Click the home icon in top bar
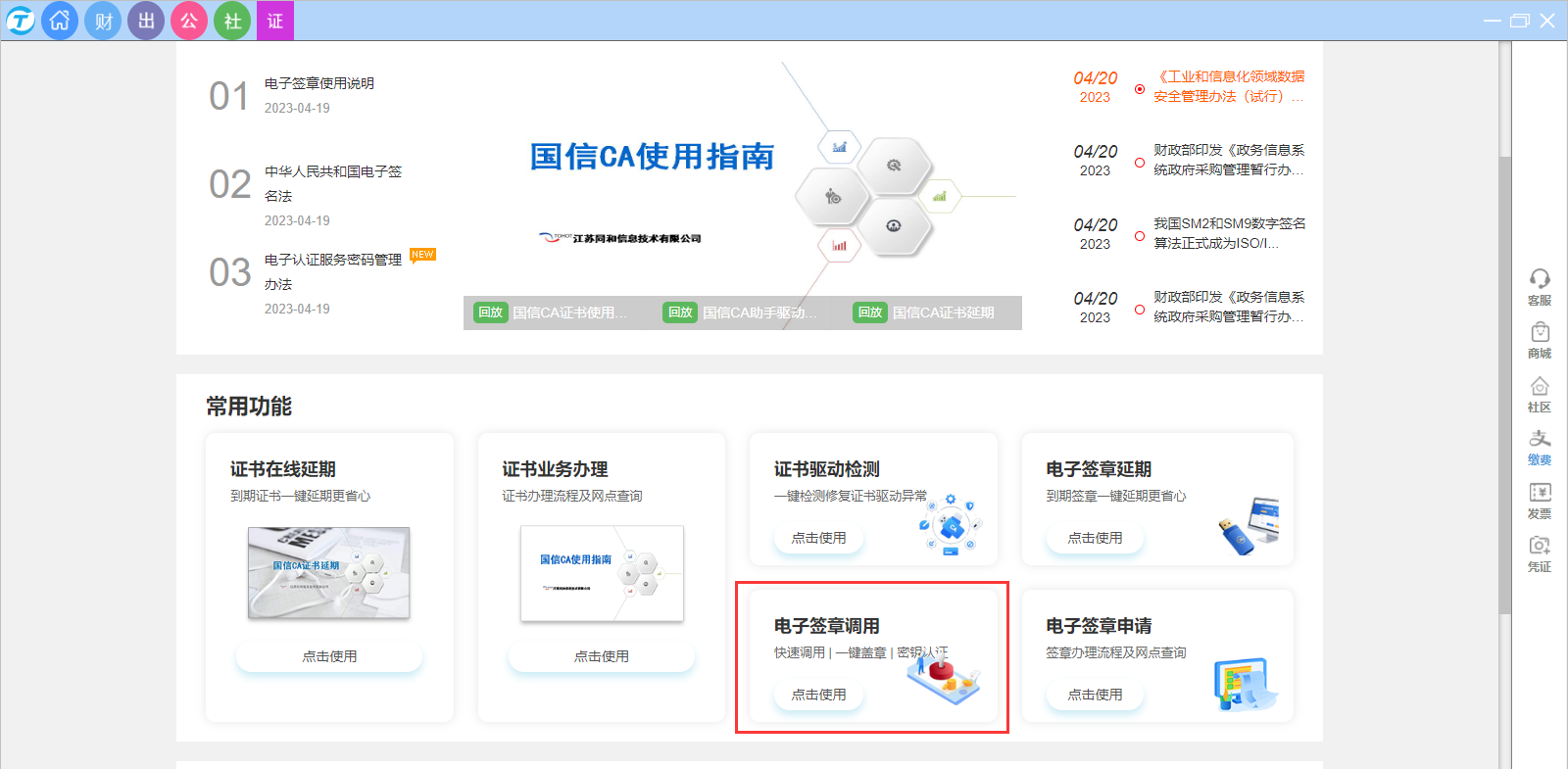Image resolution: width=1568 pixels, height=769 pixels. coord(60,21)
